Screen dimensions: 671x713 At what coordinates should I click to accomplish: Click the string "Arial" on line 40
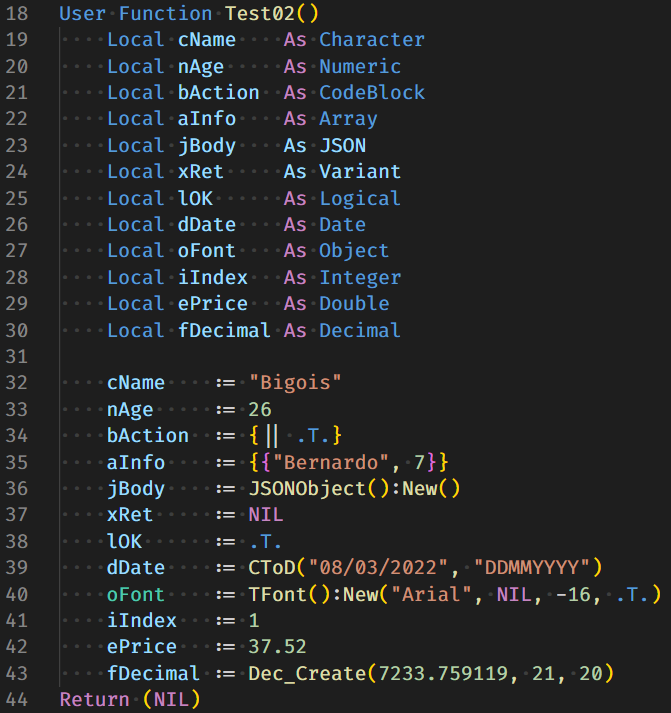(x=431, y=594)
